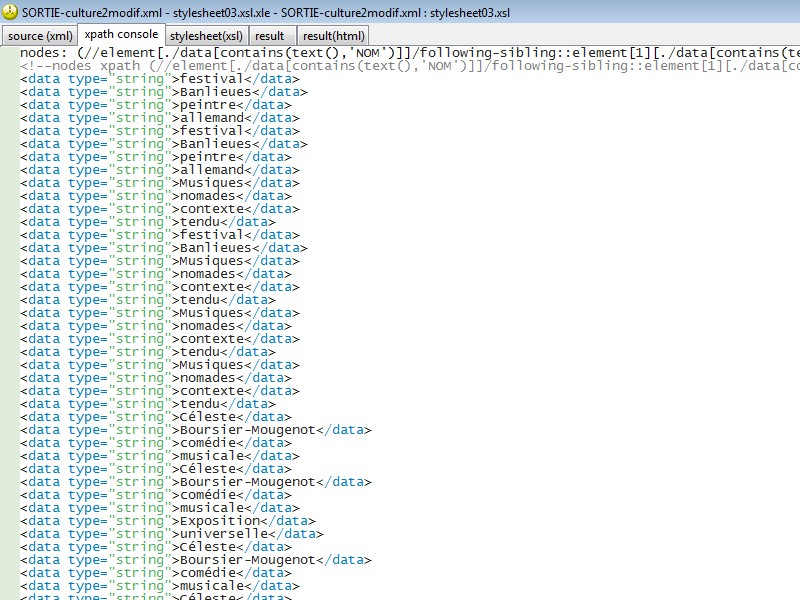
Task: Click the first peintre data line
Action: click(x=150, y=105)
